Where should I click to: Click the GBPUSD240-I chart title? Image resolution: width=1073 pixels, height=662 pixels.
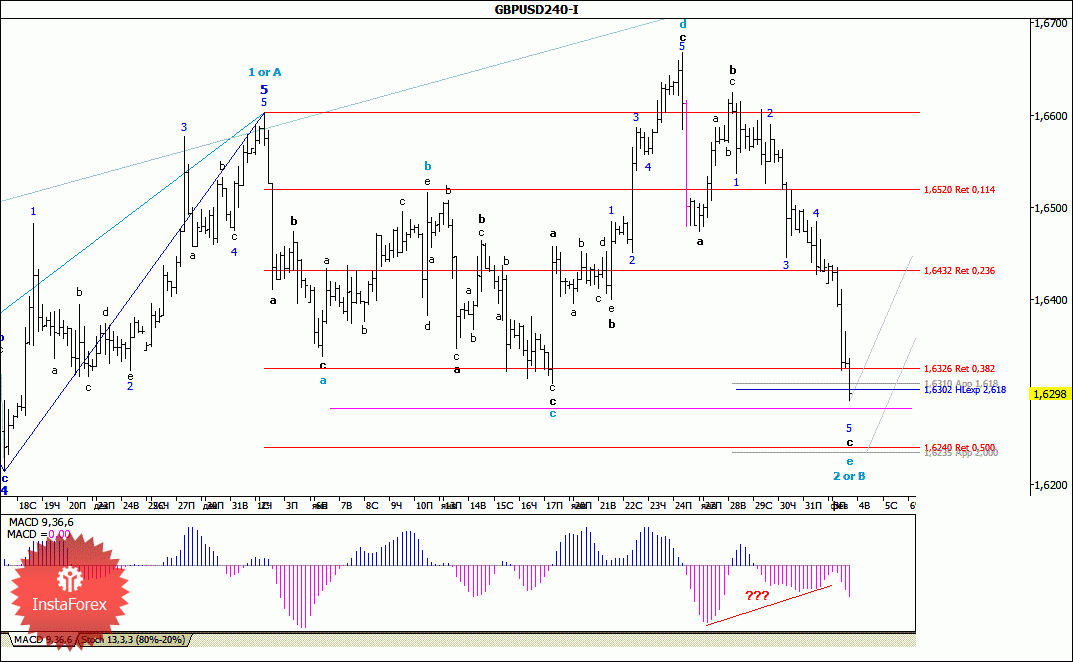pos(536,10)
